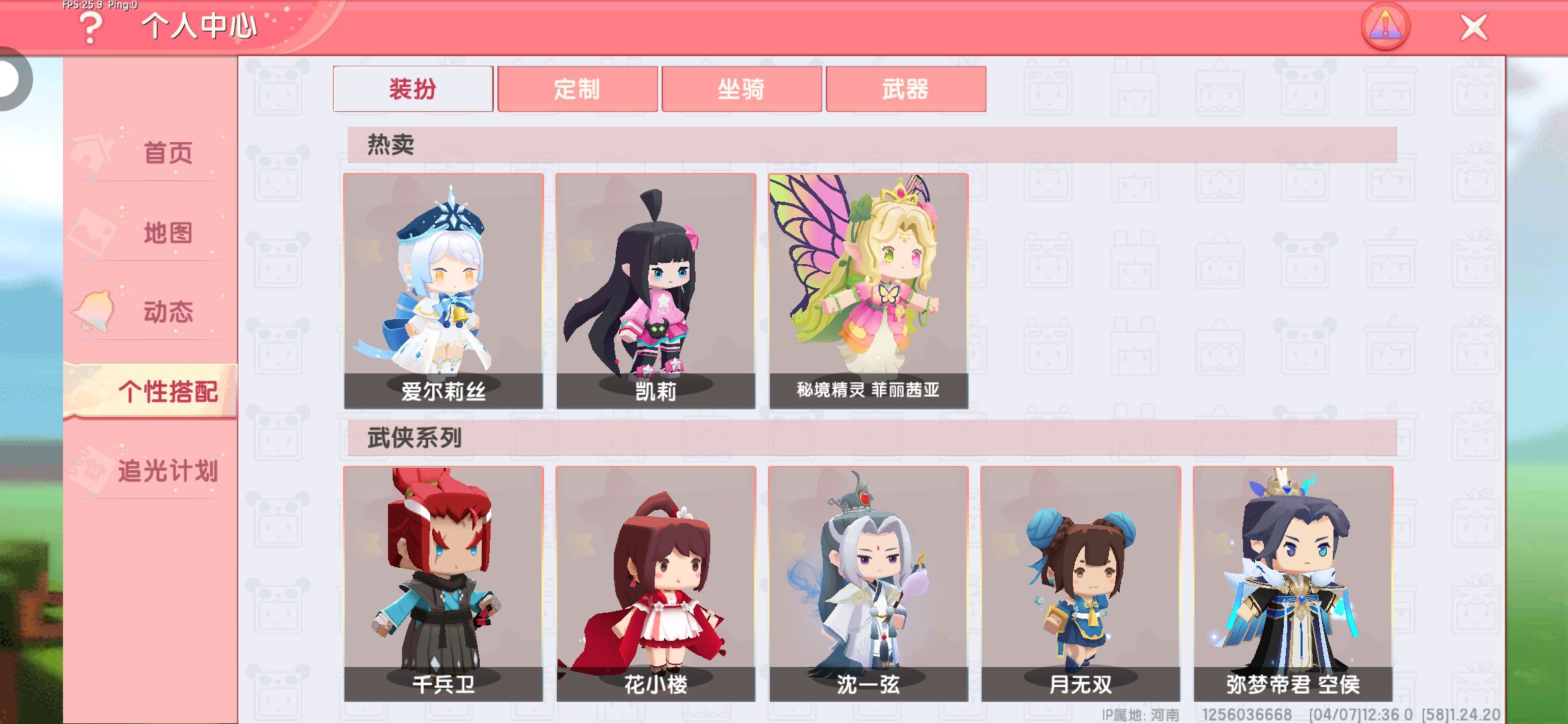Open the question mark help icon
Screen dimensions: 1568x724
(x=91, y=28)
